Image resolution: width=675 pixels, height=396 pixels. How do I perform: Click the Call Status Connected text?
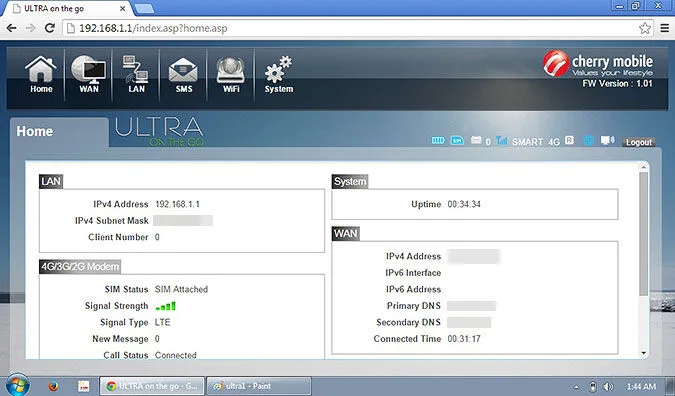[x=176, y=355]
